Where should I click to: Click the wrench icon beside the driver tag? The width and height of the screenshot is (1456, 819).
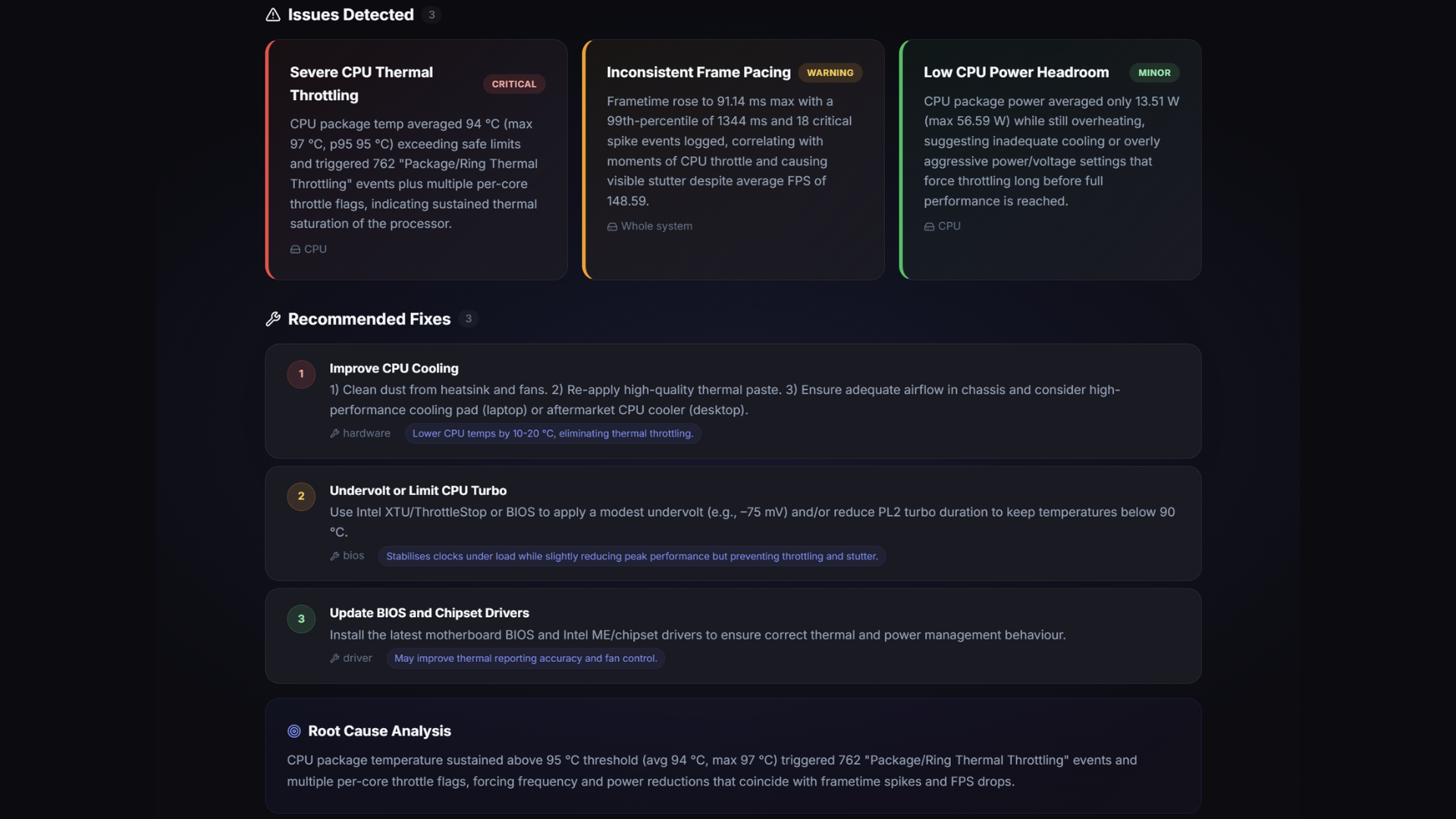(335, 658)
